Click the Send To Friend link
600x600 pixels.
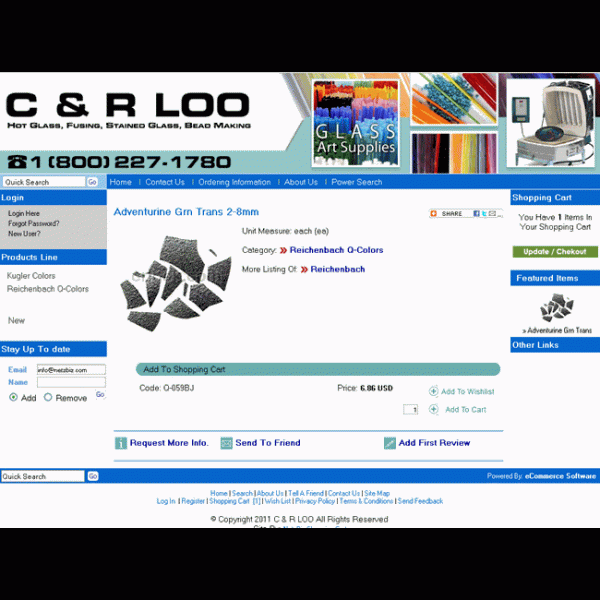[x=268, y=443]
